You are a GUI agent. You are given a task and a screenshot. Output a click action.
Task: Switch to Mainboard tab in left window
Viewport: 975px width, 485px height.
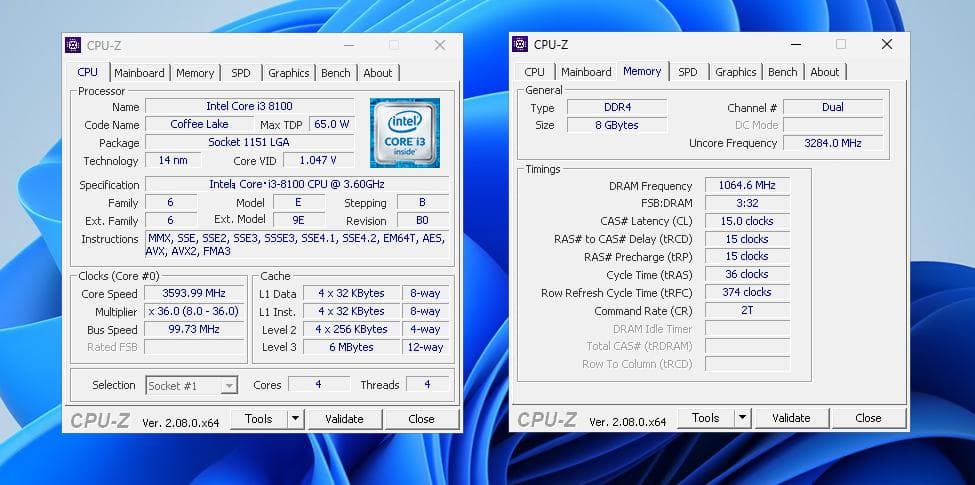point(139,73)
